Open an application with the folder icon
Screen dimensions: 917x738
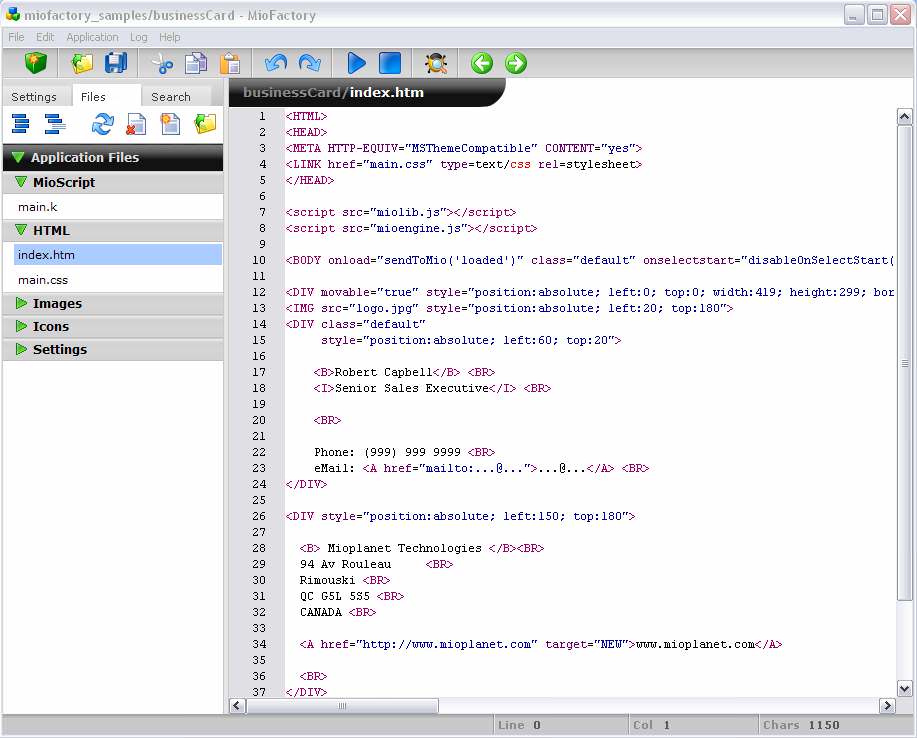(x=82, y=63)
